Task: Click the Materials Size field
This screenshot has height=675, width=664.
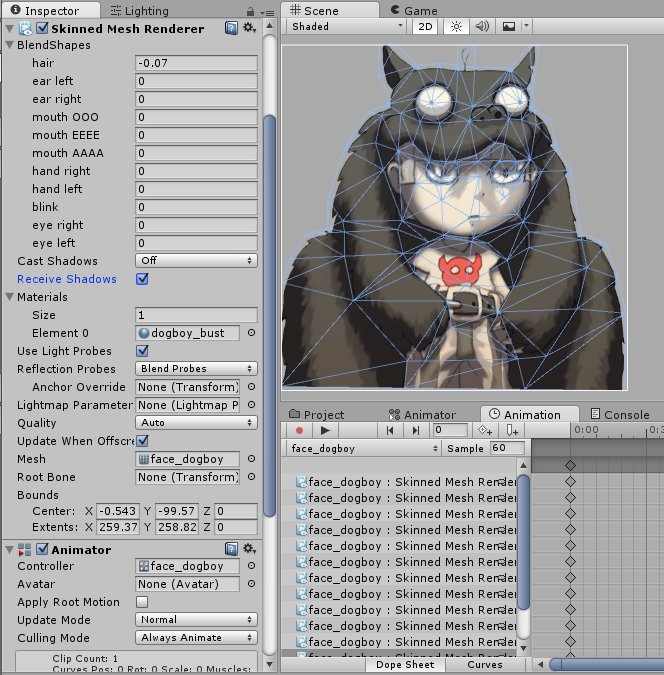Action: pos(196,315)
